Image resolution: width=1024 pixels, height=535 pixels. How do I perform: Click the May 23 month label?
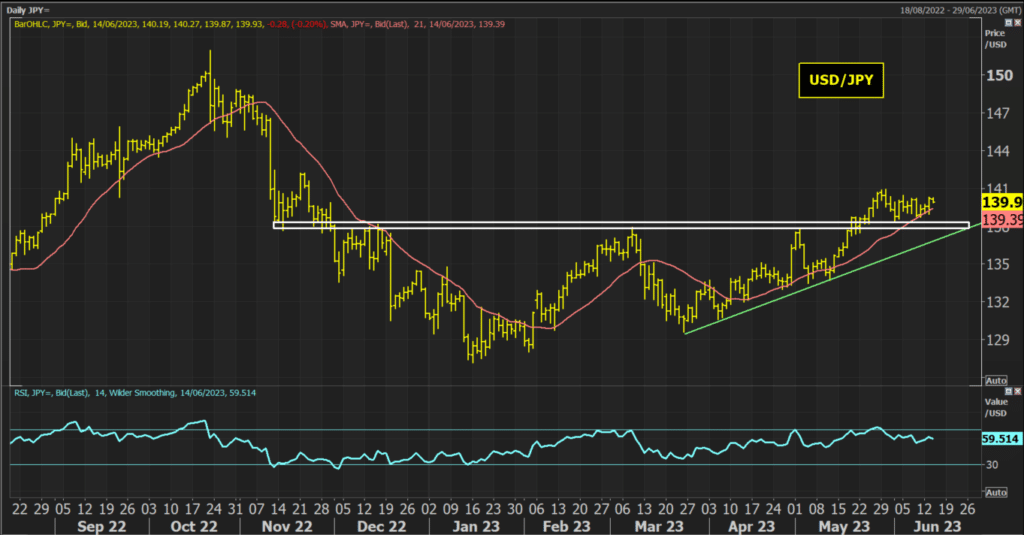[x=844, y=527]
